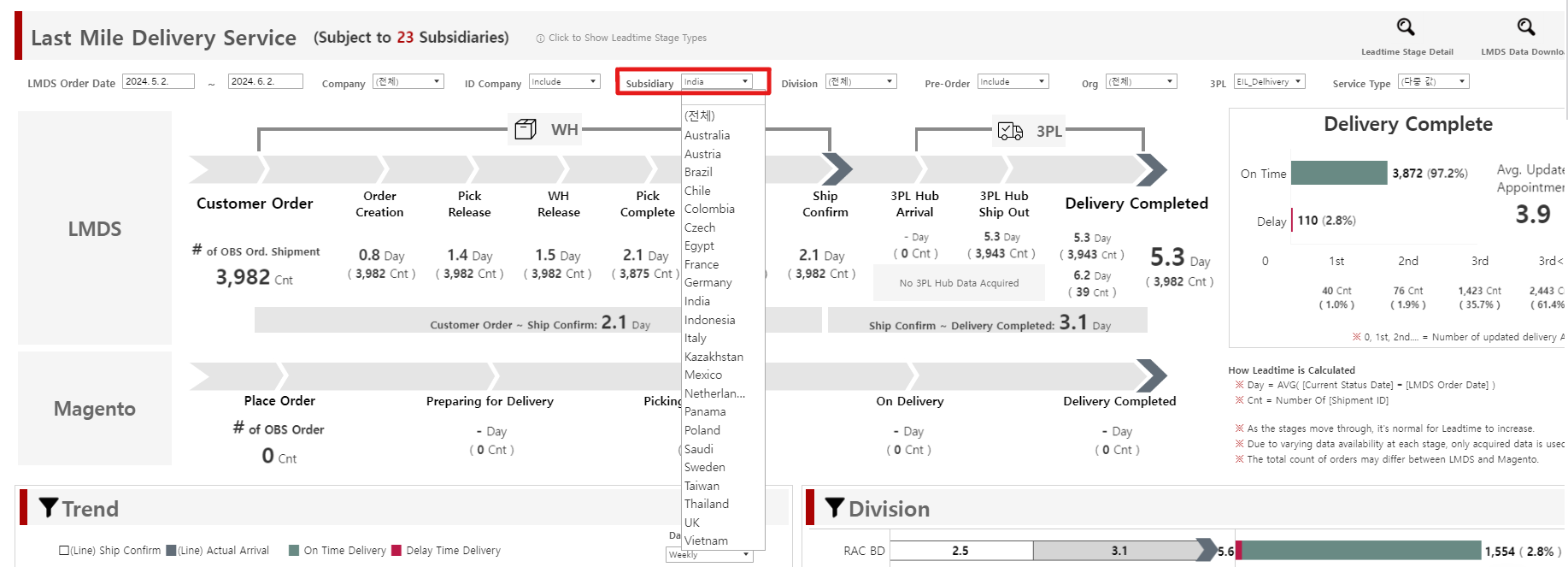Click the green On Time bar
The width and height of the screenshot is (1568, 567).
[1338, 173]
